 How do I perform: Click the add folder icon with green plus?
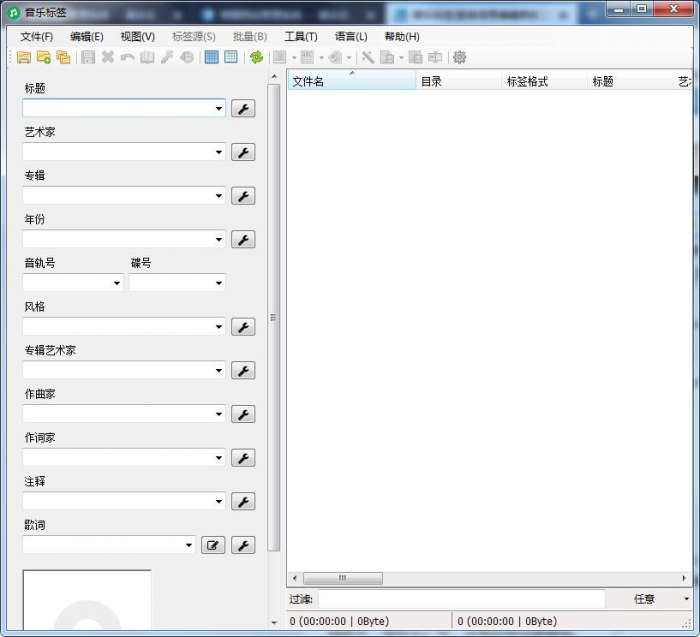[x=44, y=57]
